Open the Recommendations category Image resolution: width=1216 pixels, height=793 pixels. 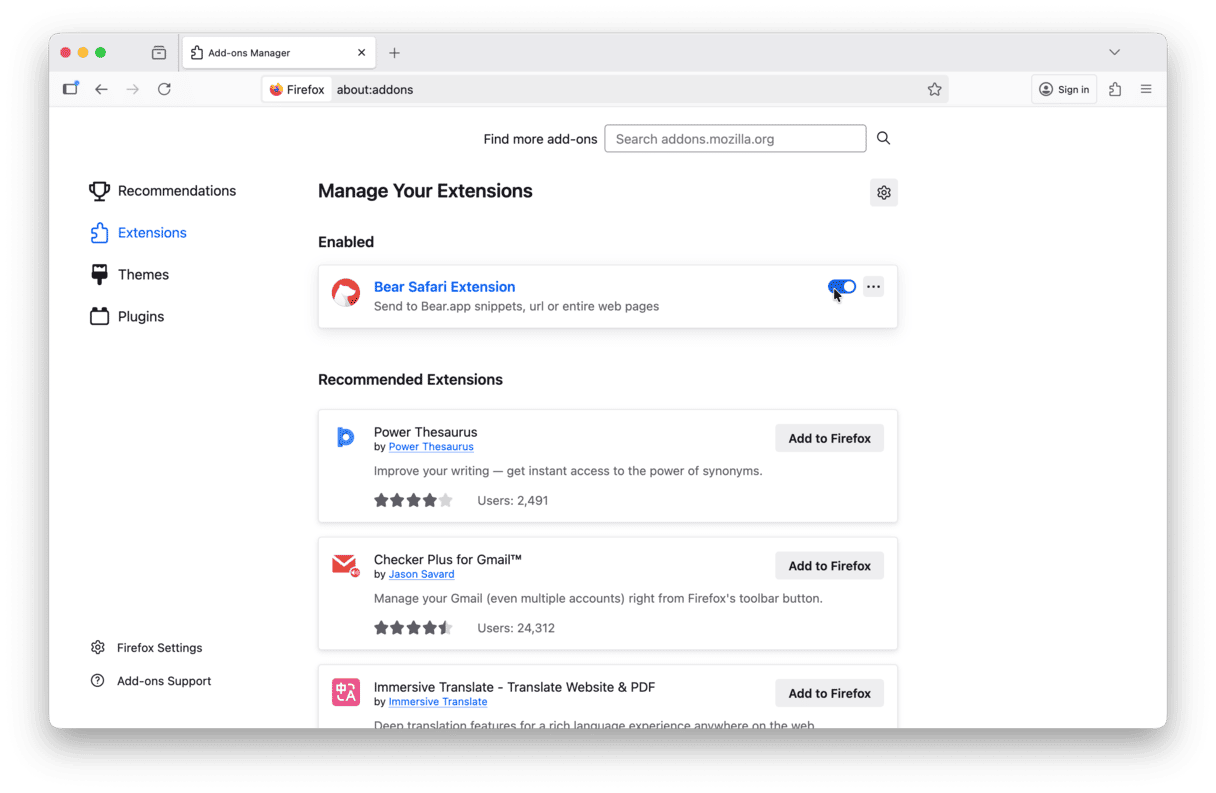click(x=176, y=191)
